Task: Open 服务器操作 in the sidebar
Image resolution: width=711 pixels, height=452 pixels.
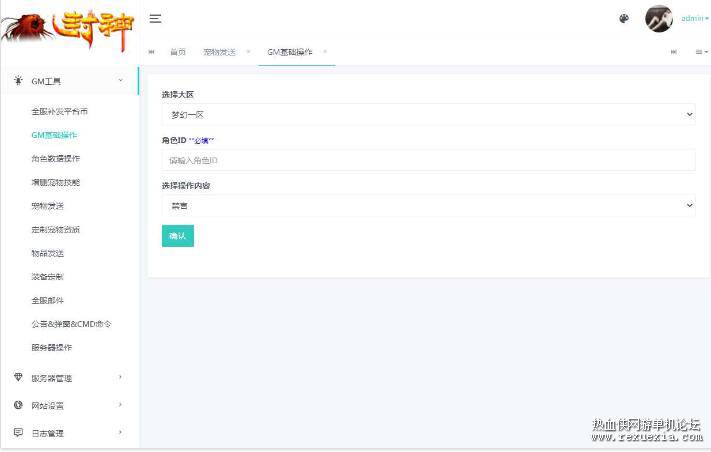Action: click(51, 347)
